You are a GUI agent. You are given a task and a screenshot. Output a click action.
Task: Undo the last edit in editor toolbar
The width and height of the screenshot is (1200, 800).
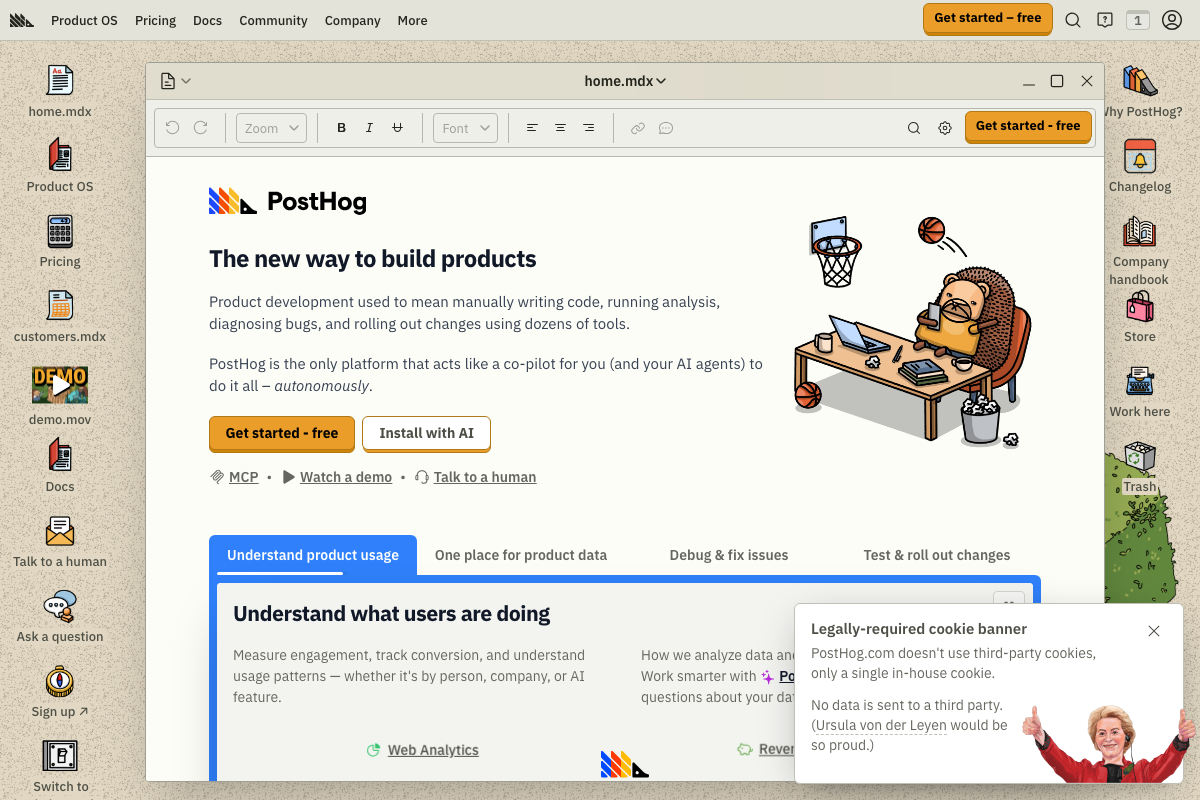tap(173, 128)
